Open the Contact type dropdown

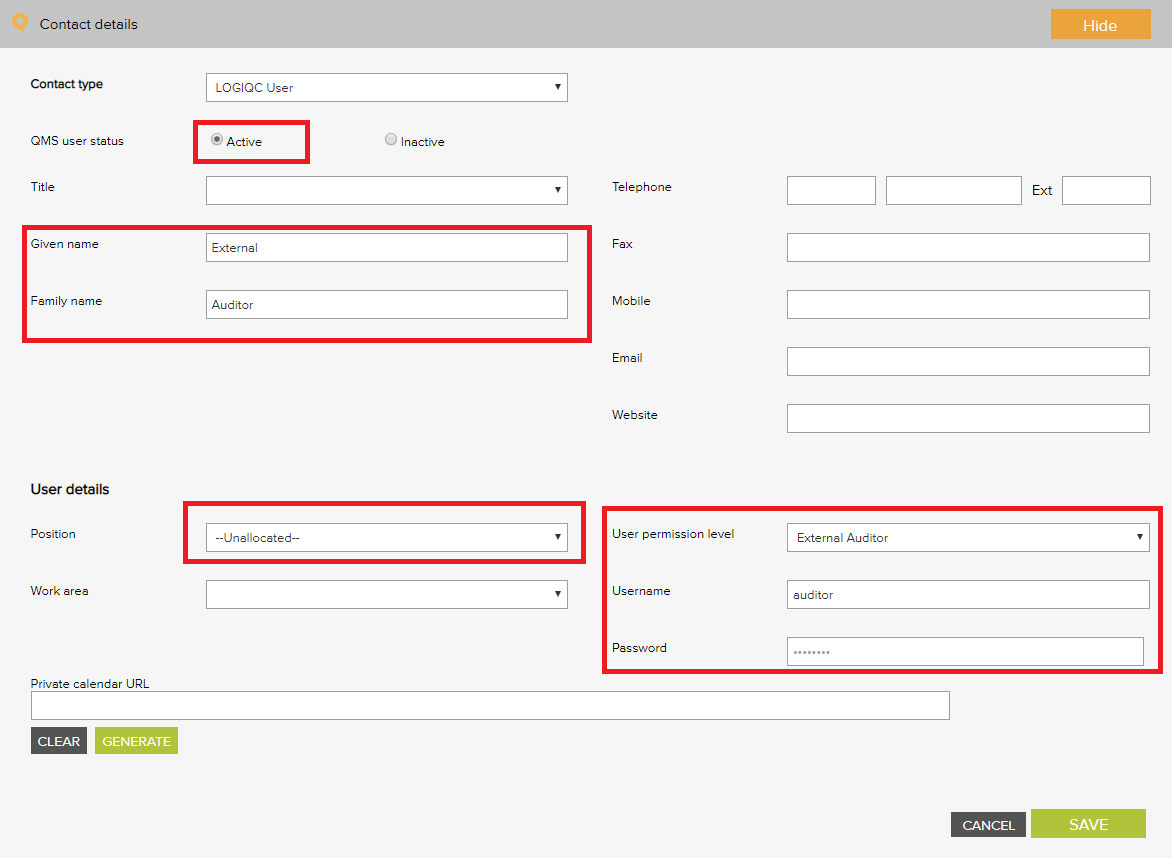pyautogui.click(x=386, y=87)
